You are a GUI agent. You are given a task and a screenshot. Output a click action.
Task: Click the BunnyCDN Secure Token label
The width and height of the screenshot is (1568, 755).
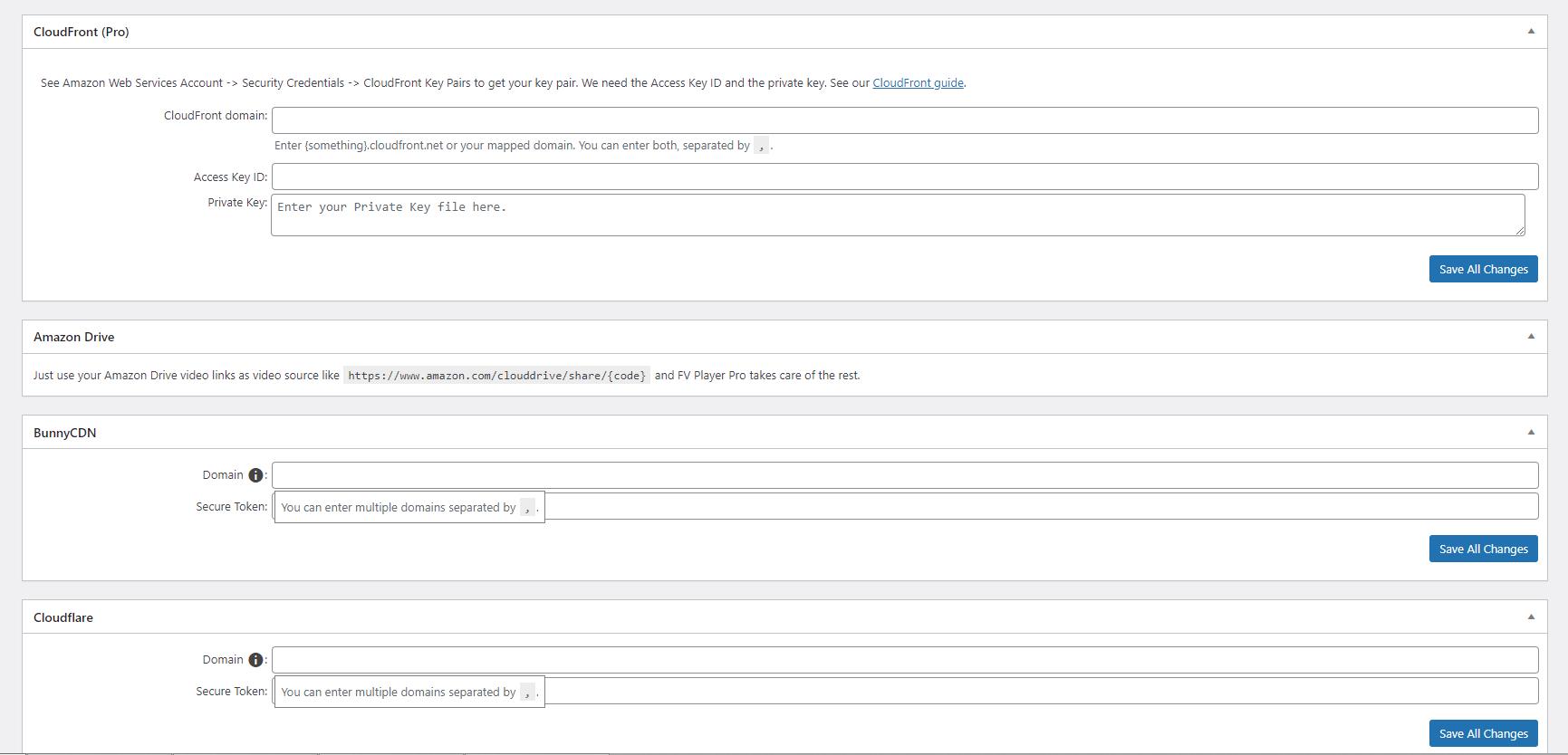232,506
